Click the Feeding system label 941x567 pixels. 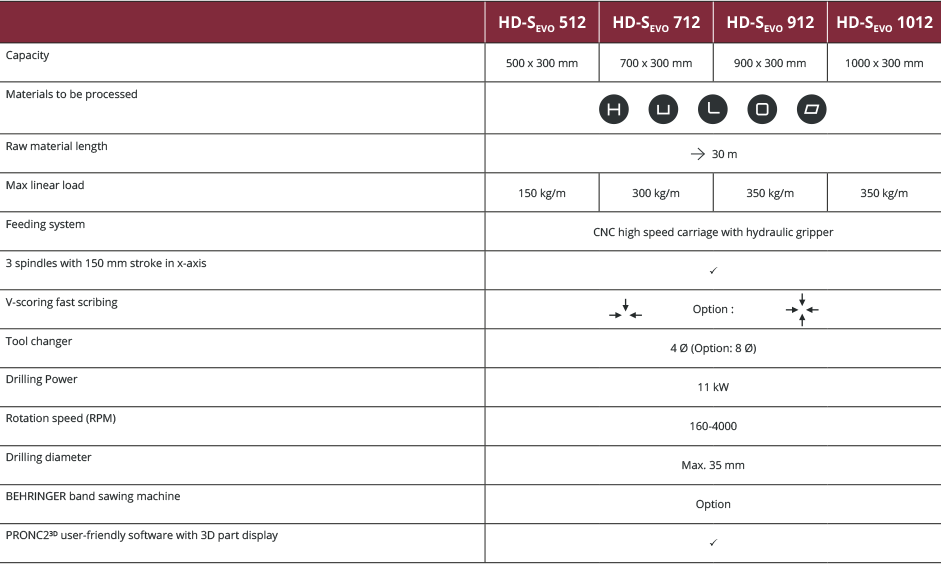[45, 224]
